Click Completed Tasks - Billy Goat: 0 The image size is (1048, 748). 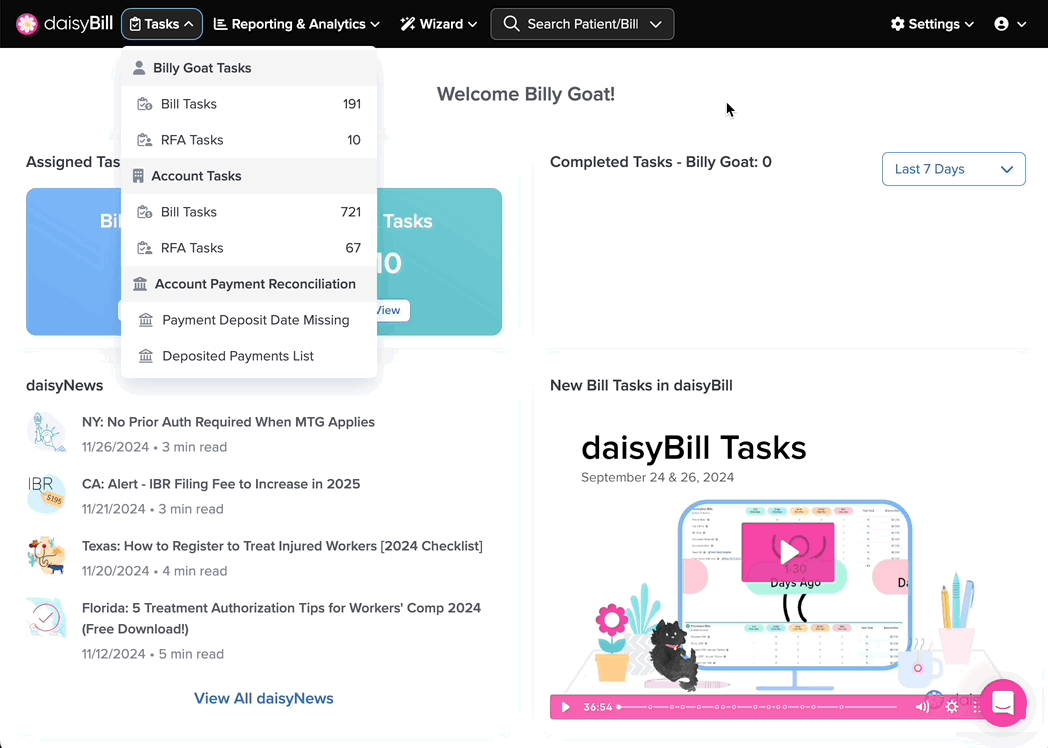(660, 162)
